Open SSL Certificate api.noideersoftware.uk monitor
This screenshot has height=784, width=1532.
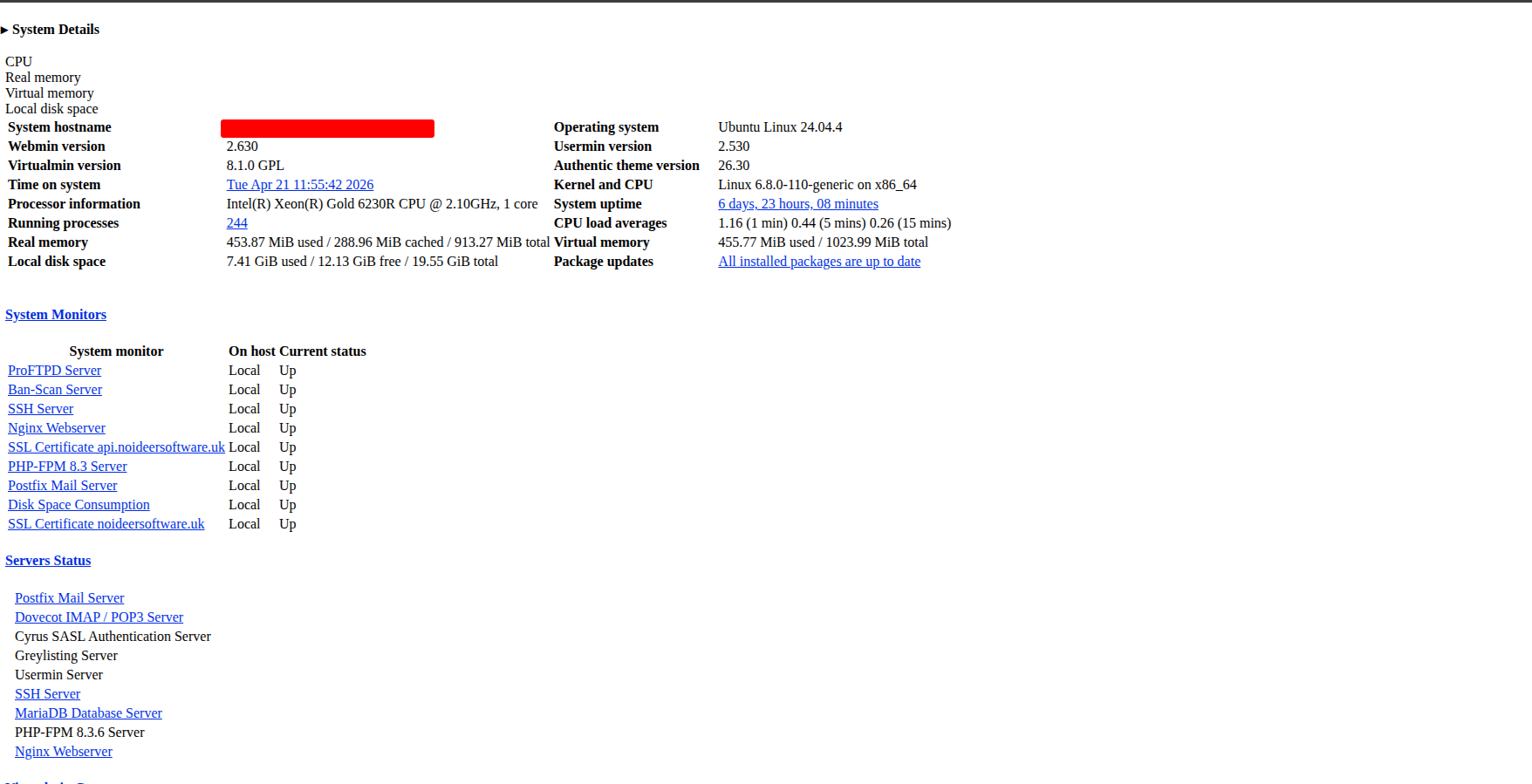pyautogui.click(x=116, y=447)
